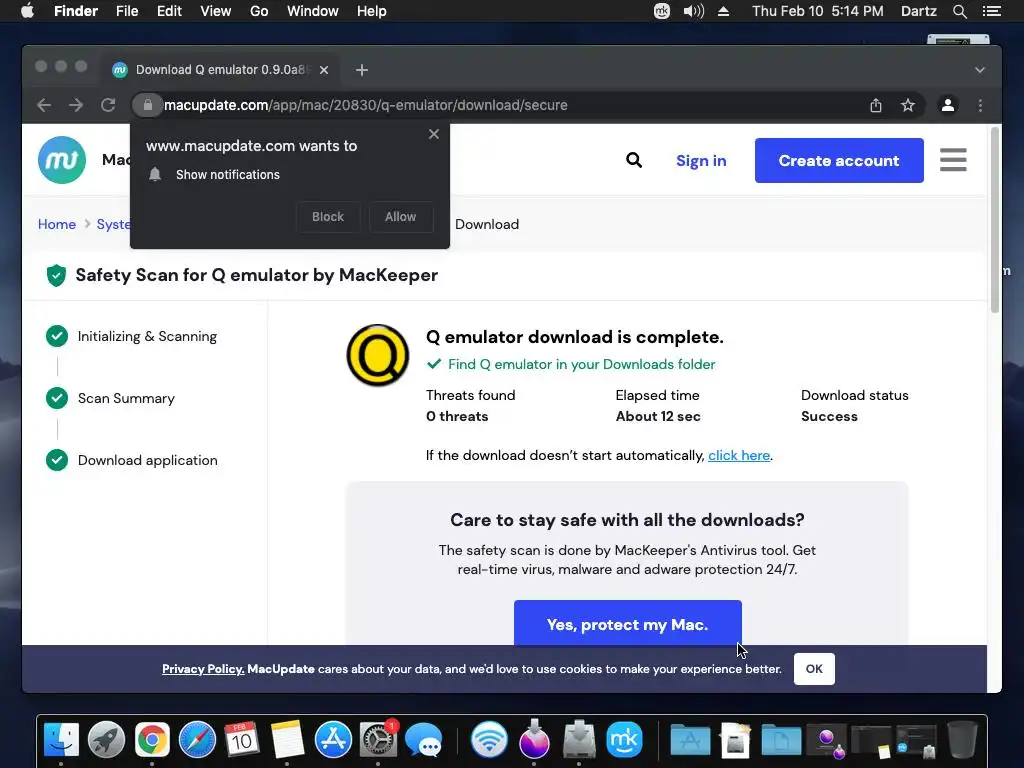Close the Download Q emulator tab

(324, 70)
